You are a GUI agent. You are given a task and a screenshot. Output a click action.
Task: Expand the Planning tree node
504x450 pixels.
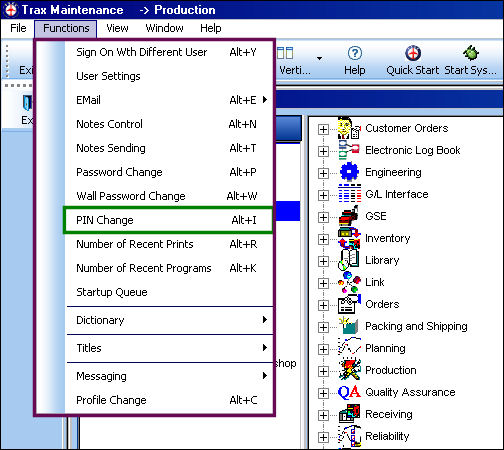pyautogui.click(x=323, y=349)
